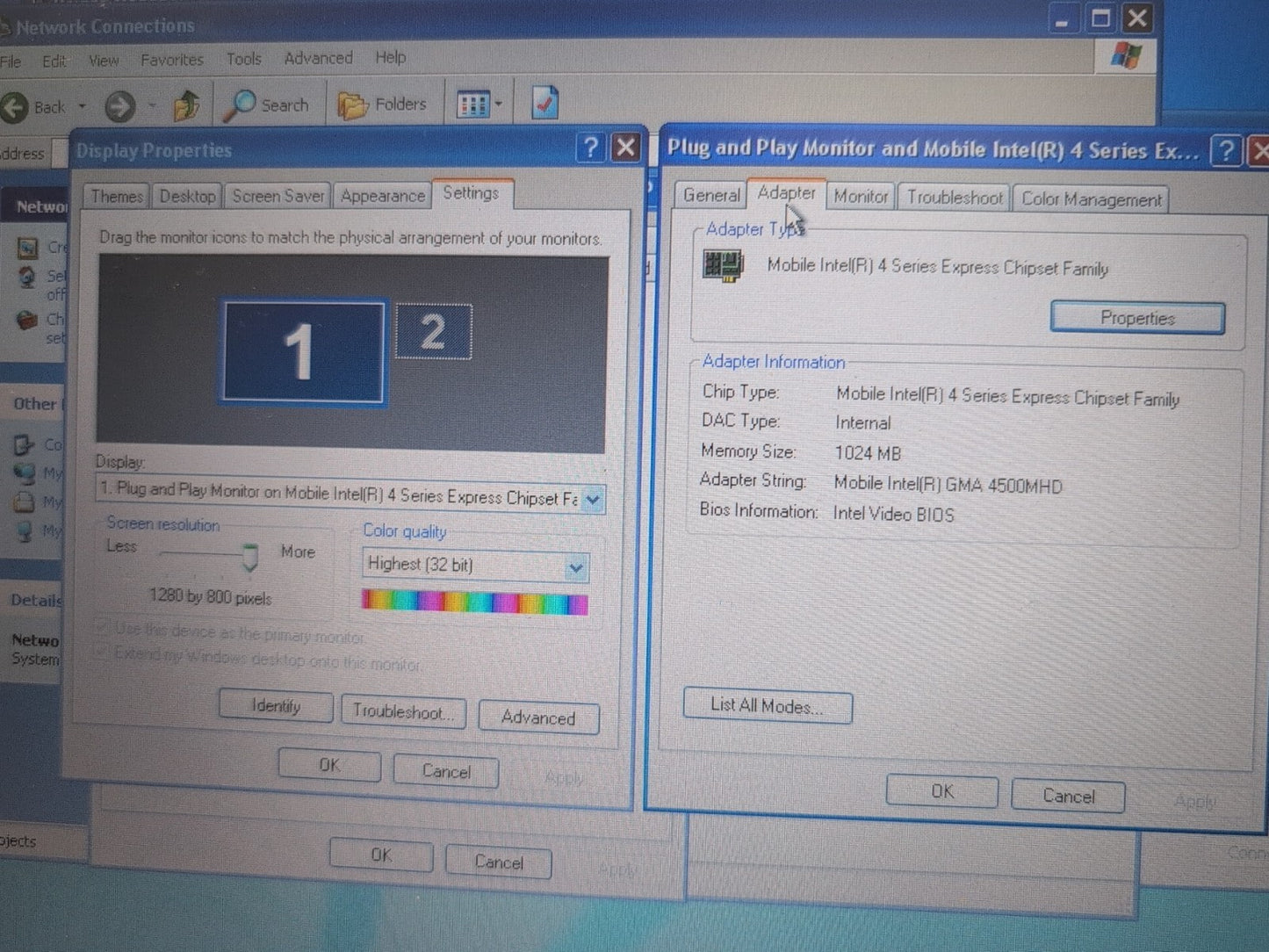Screen dimensions: 1269x952
Task: Switch to the General tab in the adapter dialog
Action: [711, 195]
